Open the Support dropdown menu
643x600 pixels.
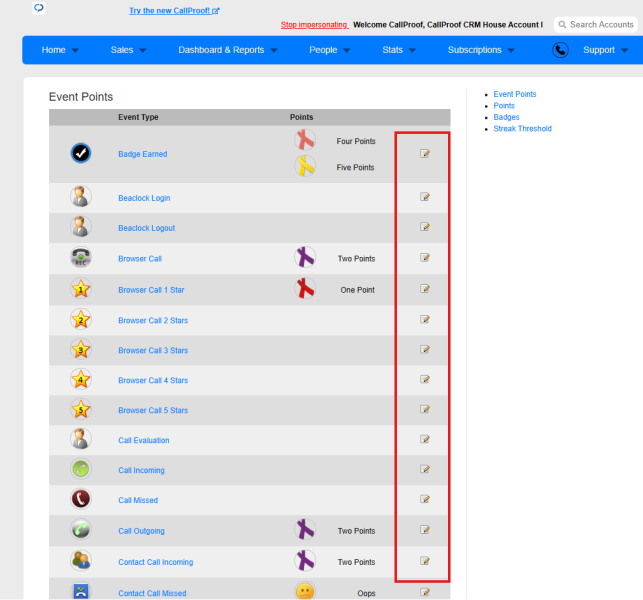(x=605, y=50)
